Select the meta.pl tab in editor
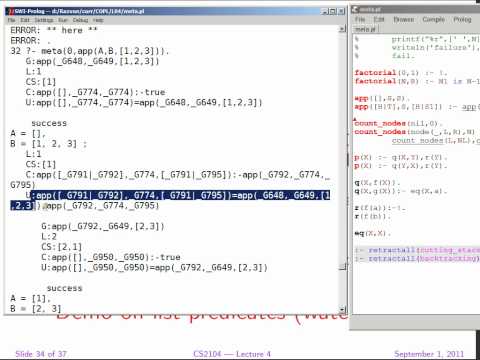This screenshot has height=360, width=480. [x=365, y=29]
